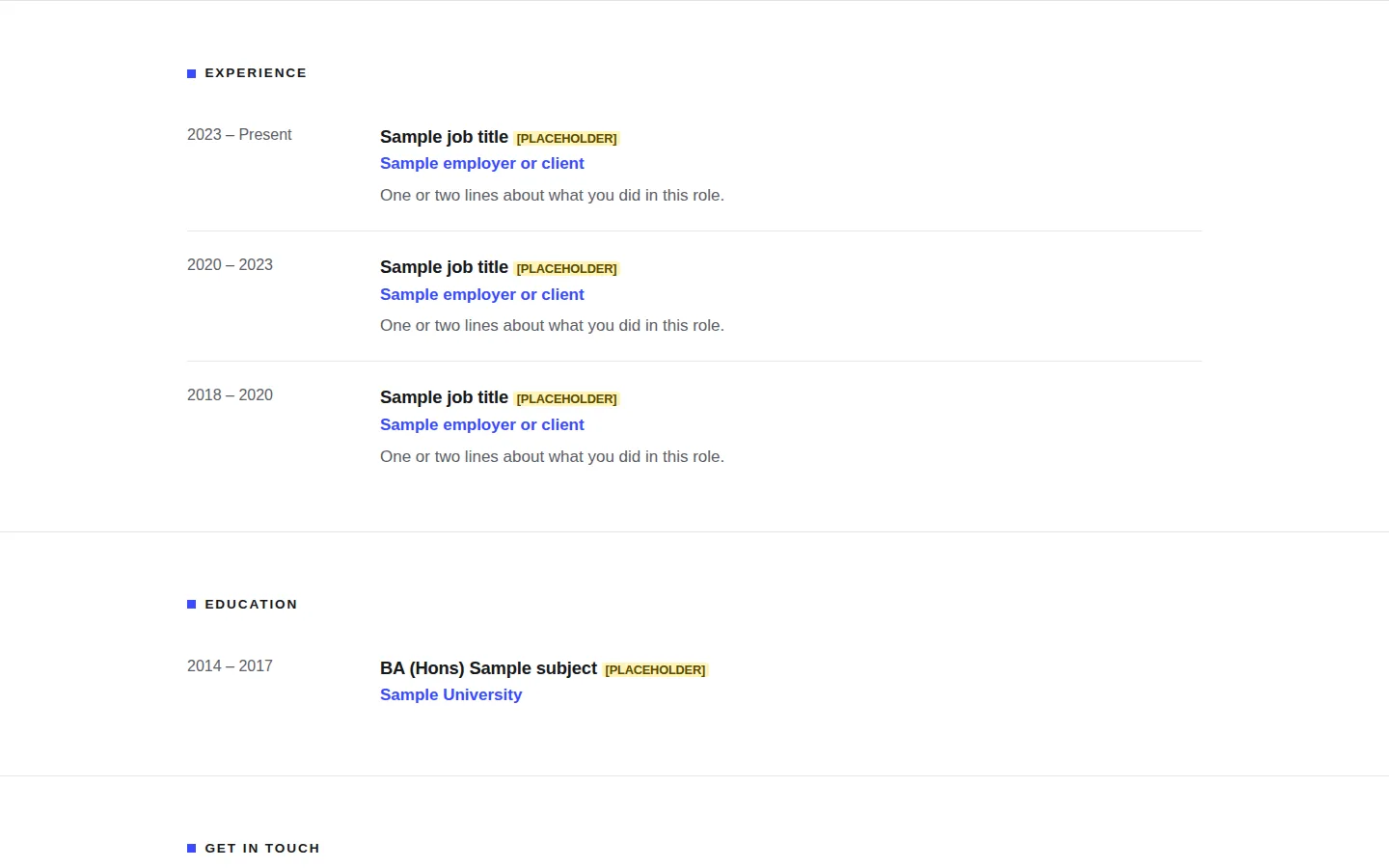The image size is (1389, 868).
Task: Click the PLACEHOLDER badge next to BA (Hons)
Action: tap(655, 670)
